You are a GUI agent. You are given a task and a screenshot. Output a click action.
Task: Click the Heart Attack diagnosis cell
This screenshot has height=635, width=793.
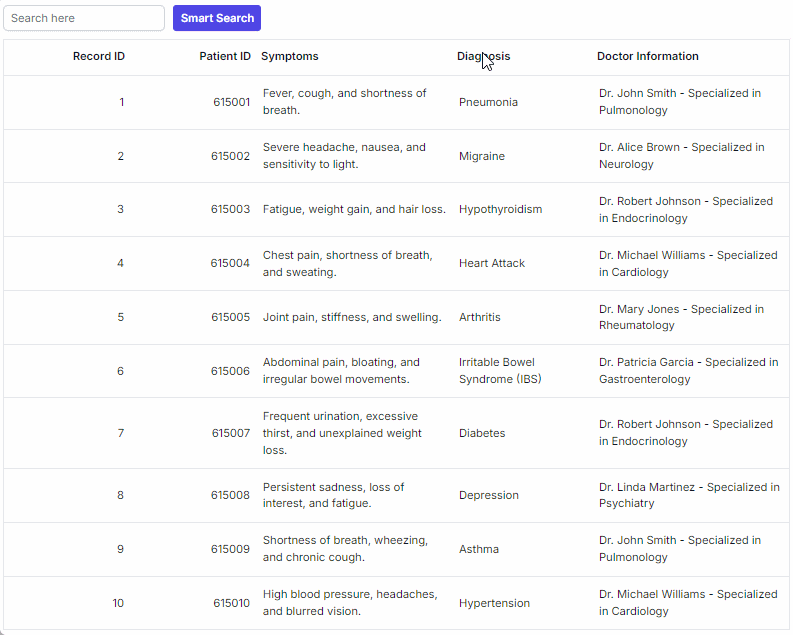click(492, 263)
